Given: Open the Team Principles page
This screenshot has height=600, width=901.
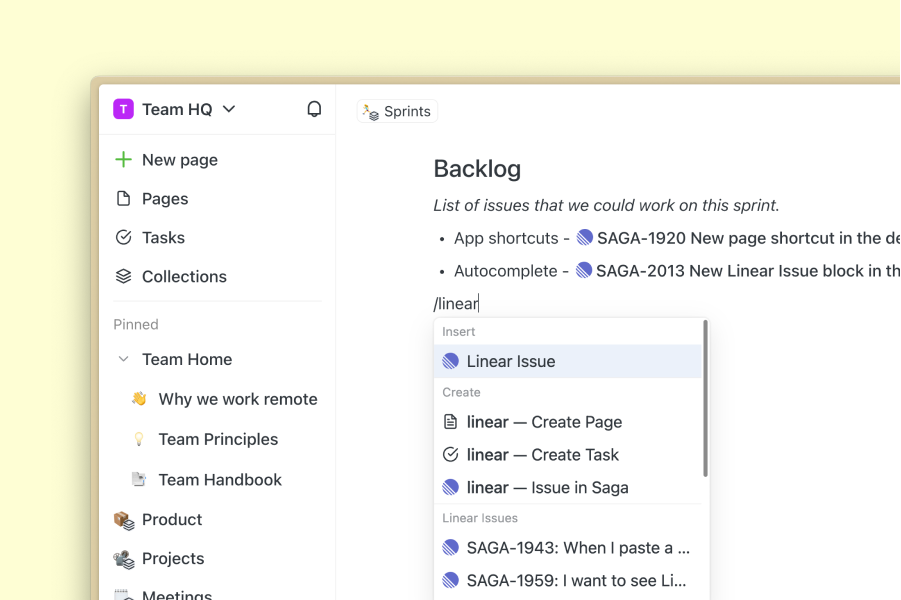Looking at the screenshot, I should point(217,439).
